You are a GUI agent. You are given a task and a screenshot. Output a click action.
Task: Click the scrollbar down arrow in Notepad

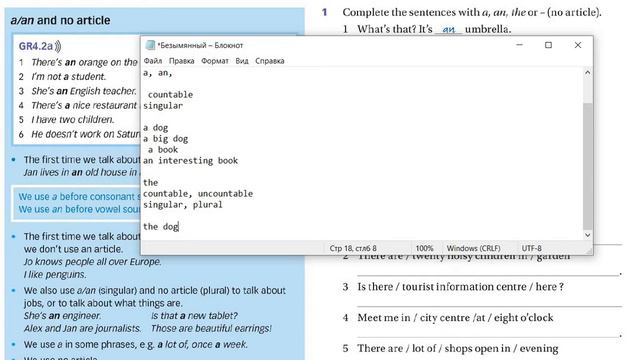[587, 235]
